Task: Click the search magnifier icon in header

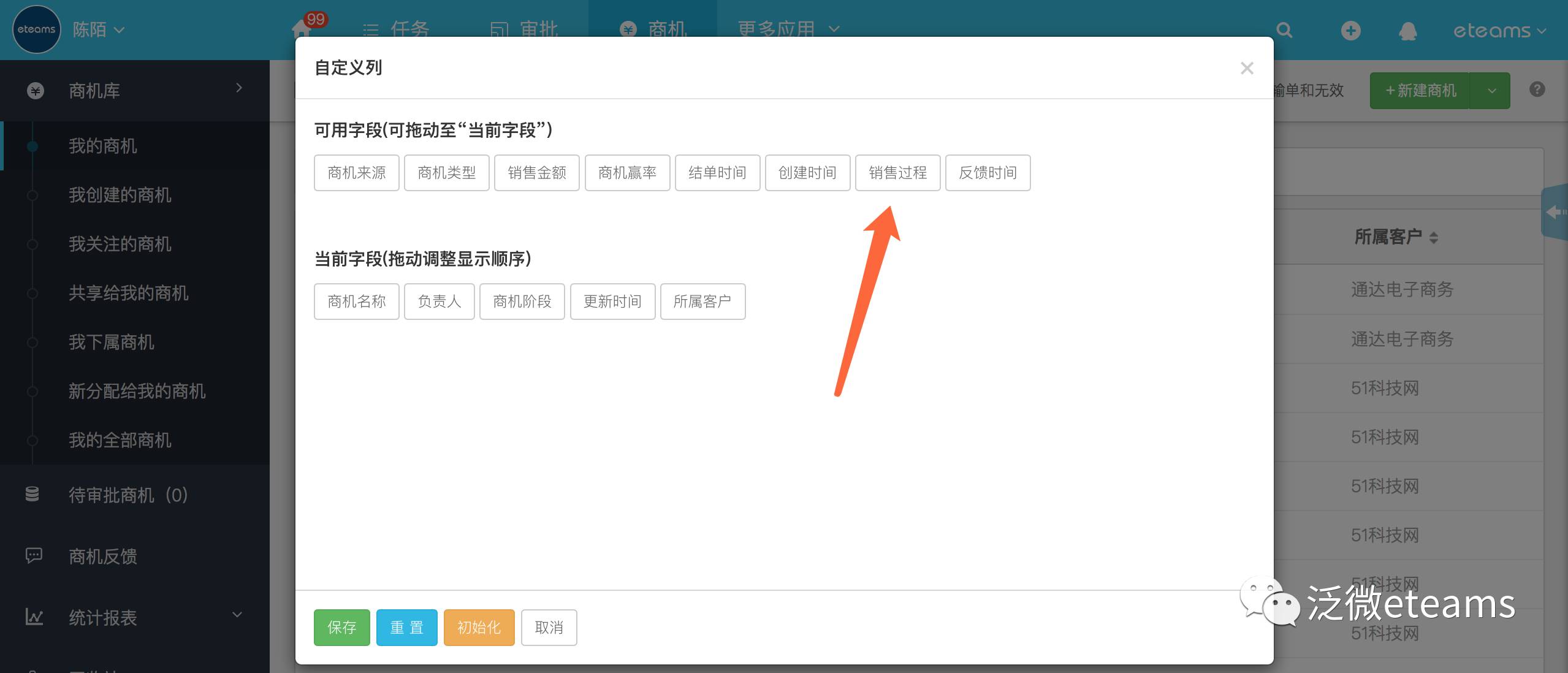Action: pyautogui.click(x=1284, y=30)
